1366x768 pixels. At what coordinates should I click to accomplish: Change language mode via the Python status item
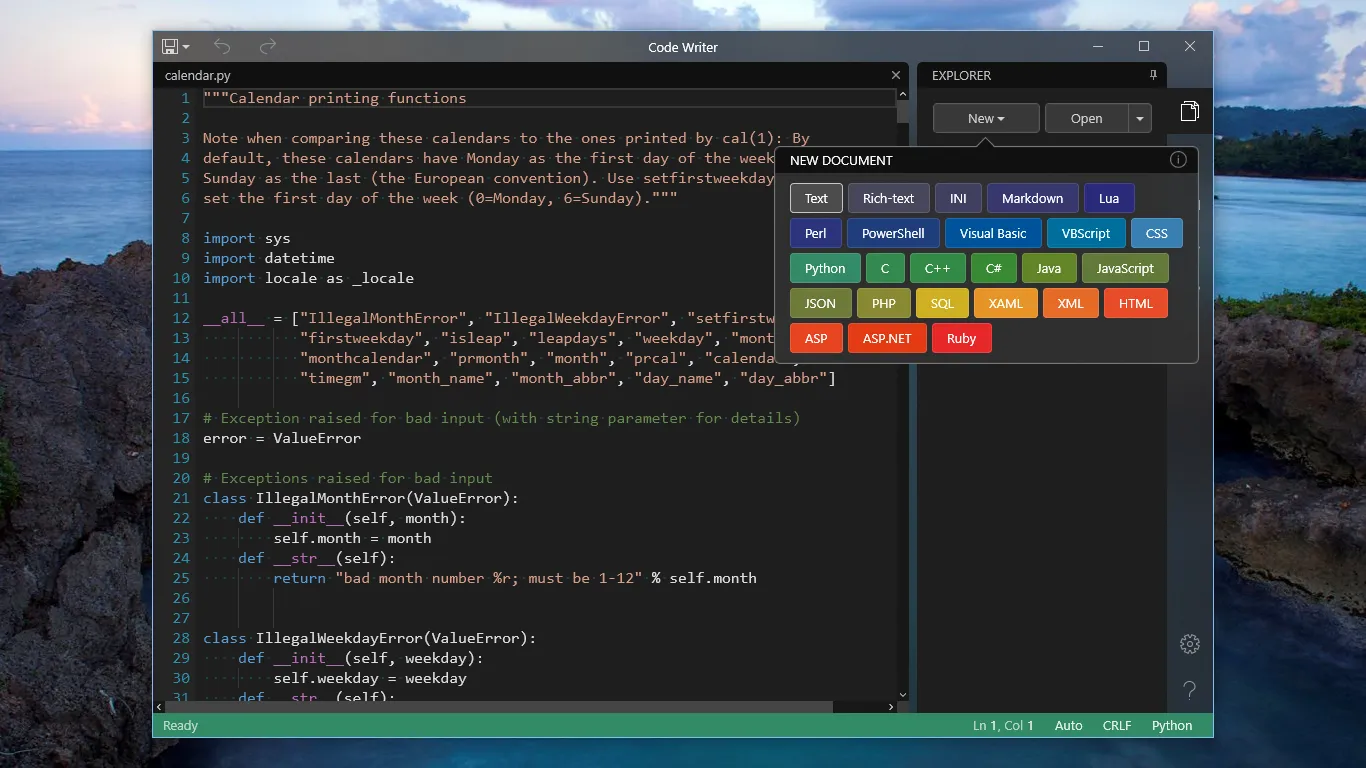coord(1171,725)
